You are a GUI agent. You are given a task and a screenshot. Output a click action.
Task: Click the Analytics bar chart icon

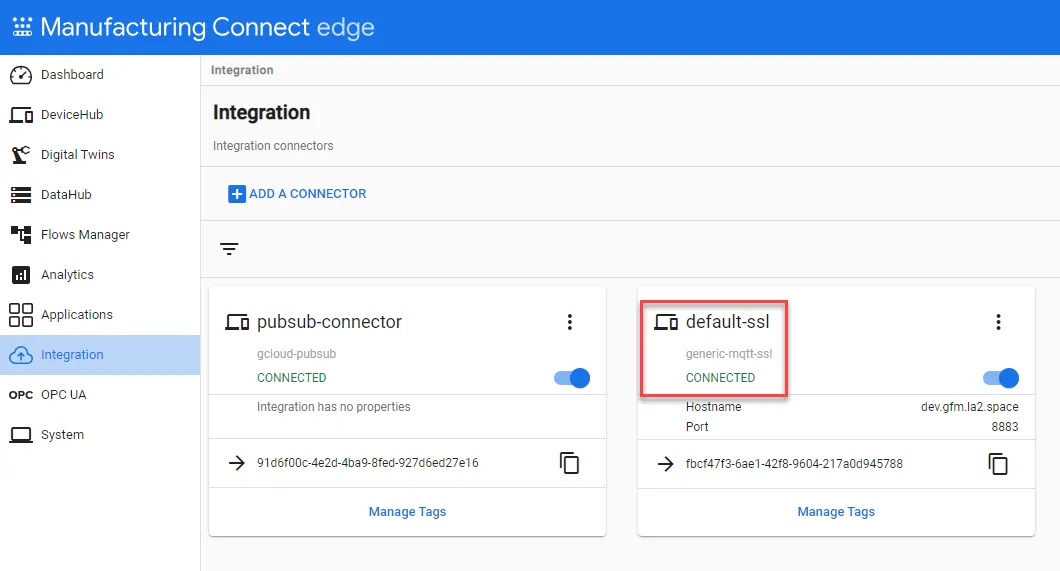21,275
